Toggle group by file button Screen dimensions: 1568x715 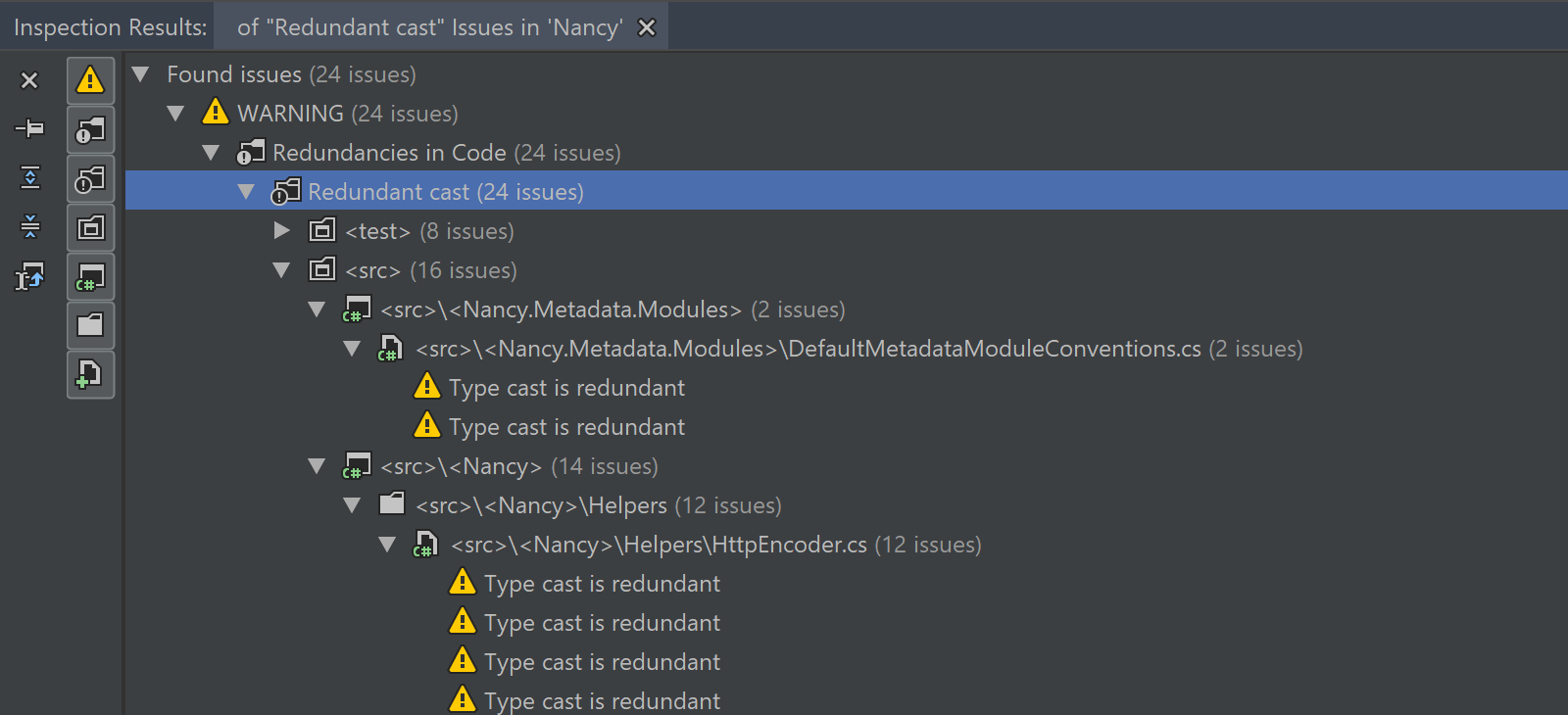point(90,374)
